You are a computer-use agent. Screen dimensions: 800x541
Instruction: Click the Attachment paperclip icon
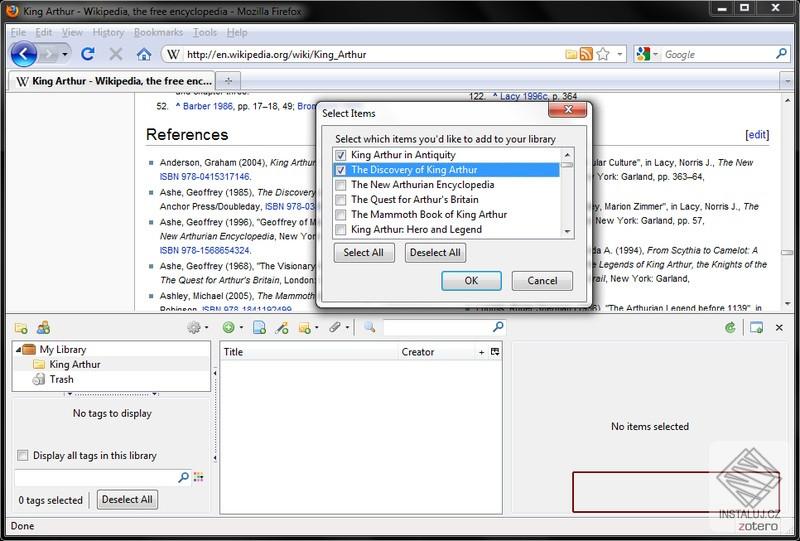[x=335, y=327]
